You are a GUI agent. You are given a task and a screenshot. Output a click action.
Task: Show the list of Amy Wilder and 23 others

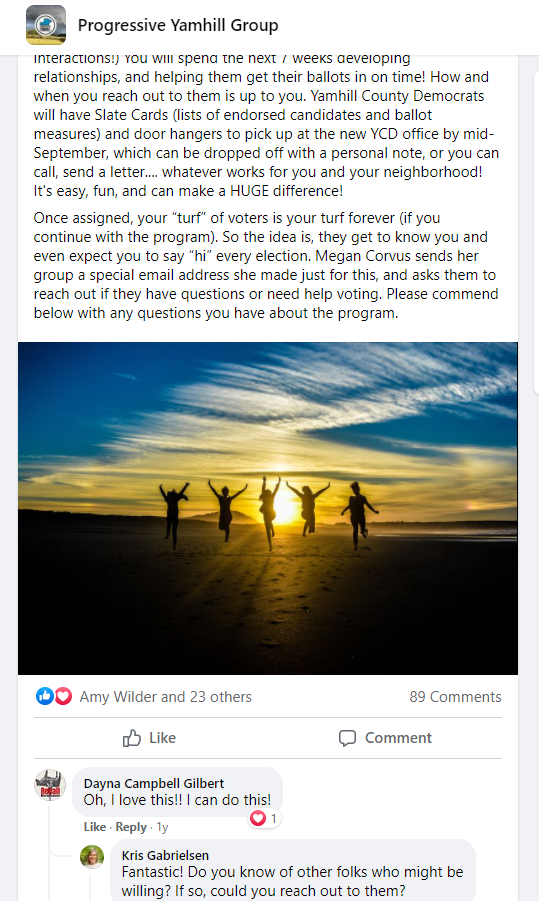coord(165,696)
